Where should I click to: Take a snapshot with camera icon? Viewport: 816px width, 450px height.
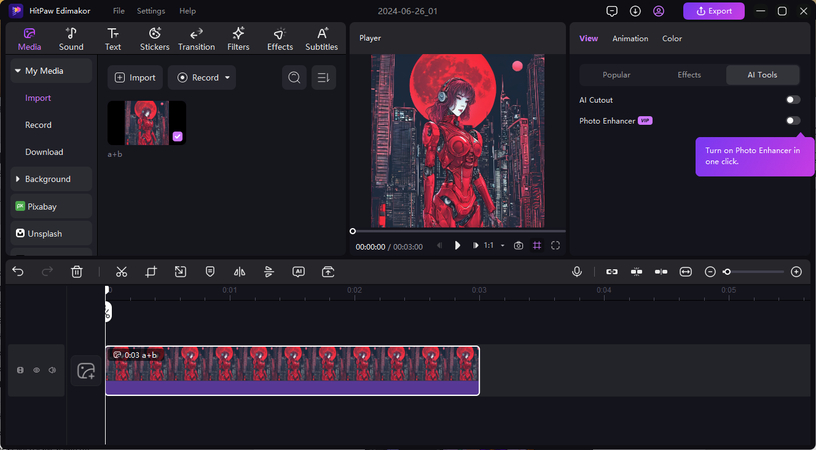(518, 245)
